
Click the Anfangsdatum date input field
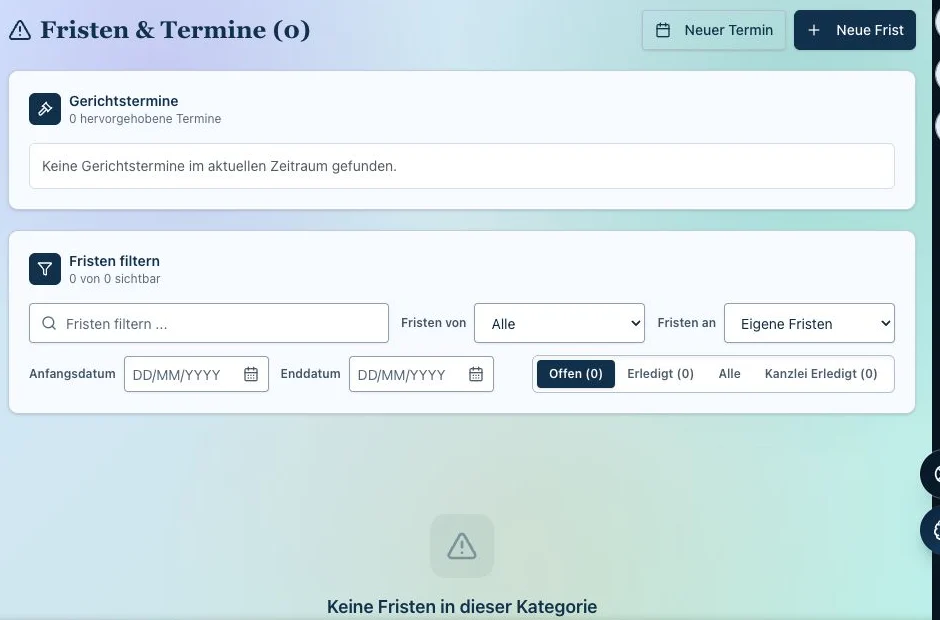[196, 374]
